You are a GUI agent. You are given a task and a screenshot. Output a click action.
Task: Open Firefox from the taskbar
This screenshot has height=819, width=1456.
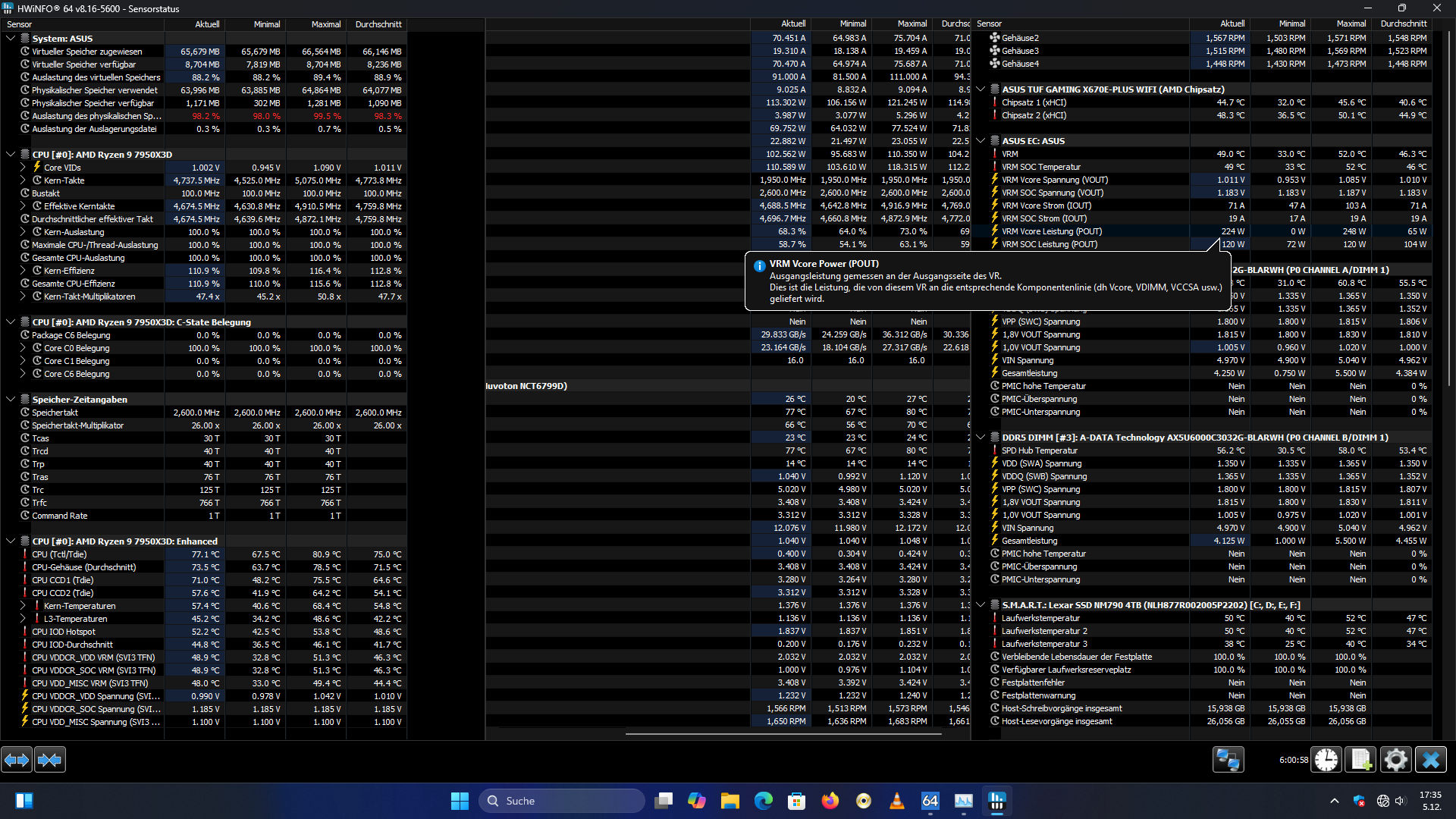(x=830, y=801)
